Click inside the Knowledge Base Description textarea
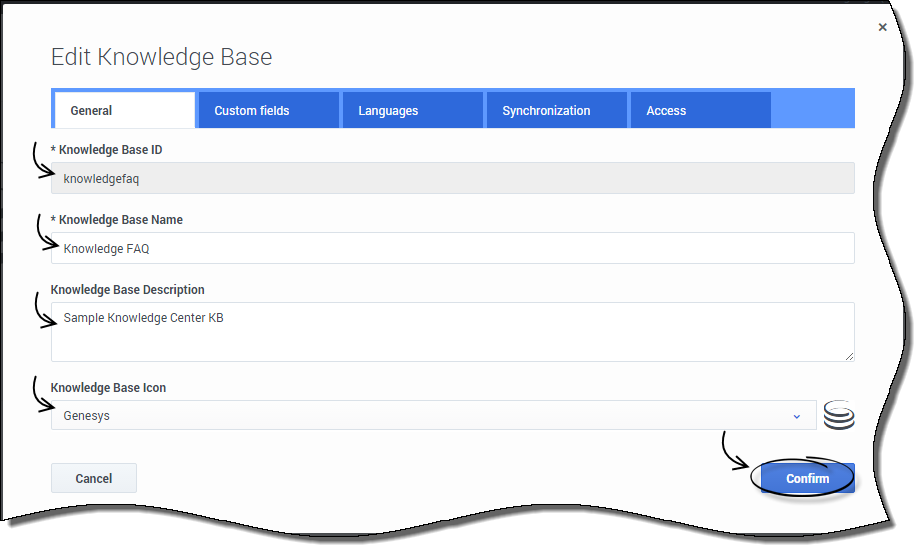Screen dimensions: 914x545 pyautogui.click(x=452, y=332)
